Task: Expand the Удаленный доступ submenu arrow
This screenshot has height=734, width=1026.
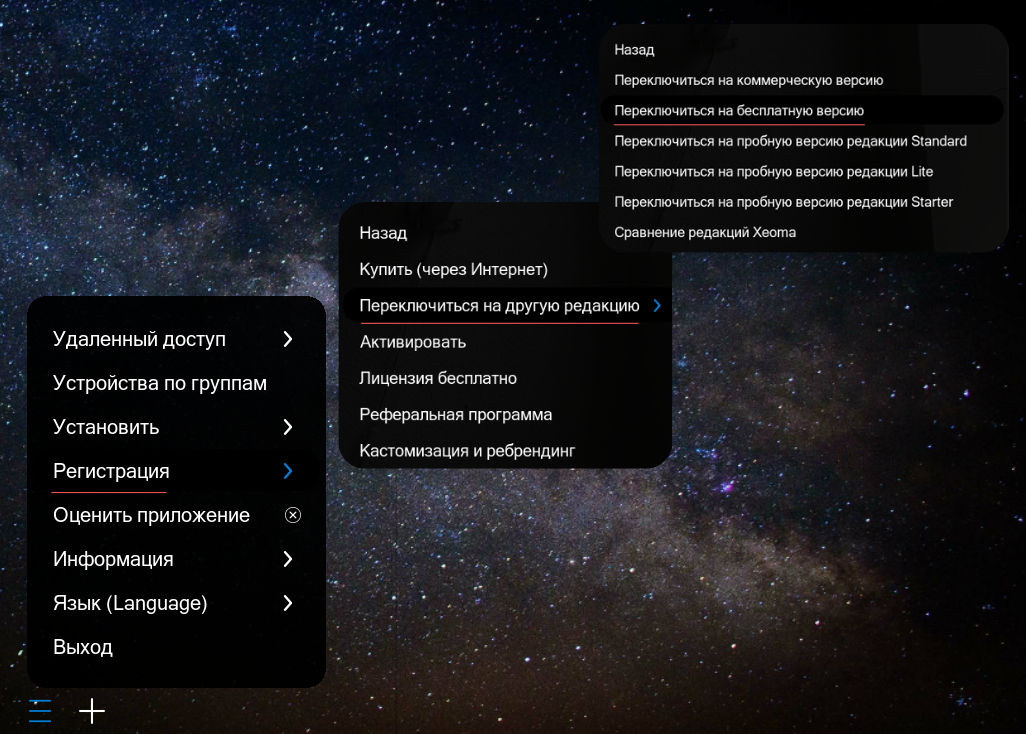Action: [x=288, y=339]
